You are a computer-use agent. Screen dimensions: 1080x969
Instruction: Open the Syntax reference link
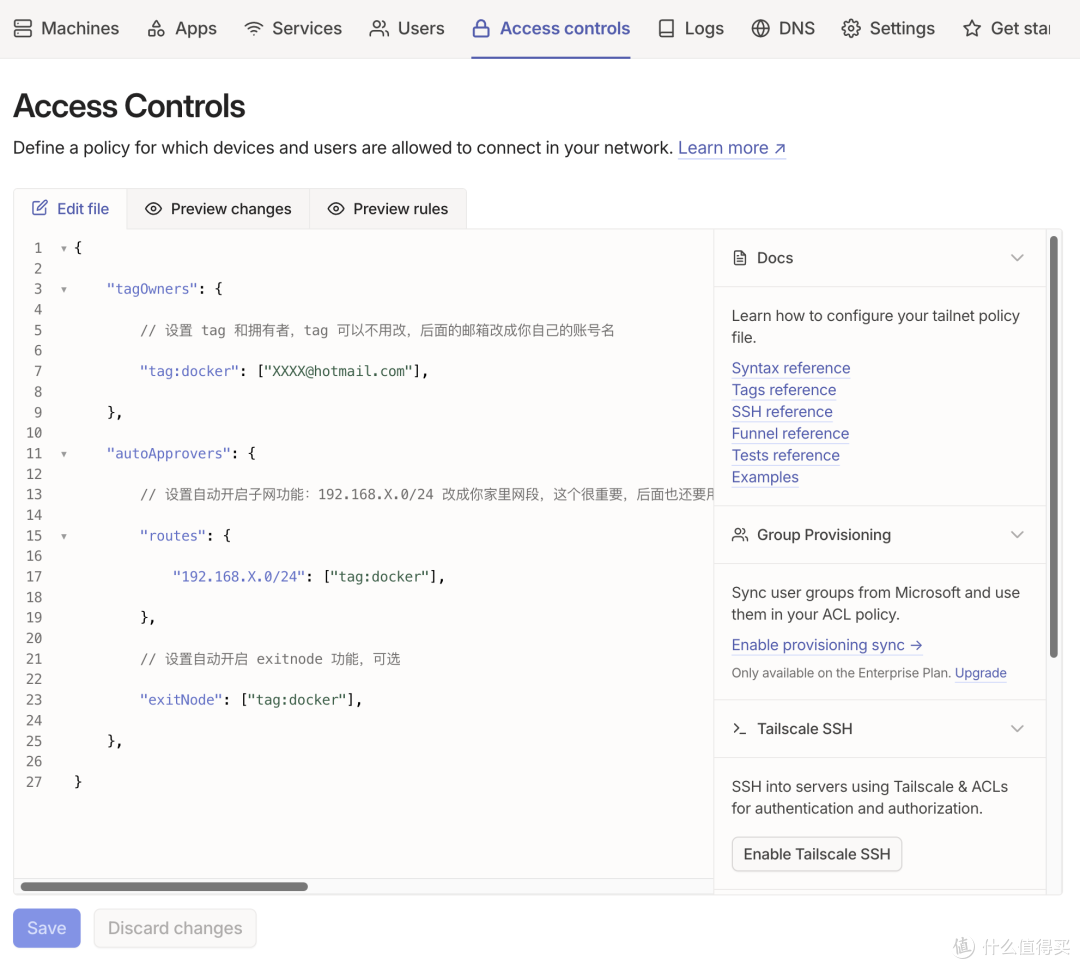[x=791, y=368]
